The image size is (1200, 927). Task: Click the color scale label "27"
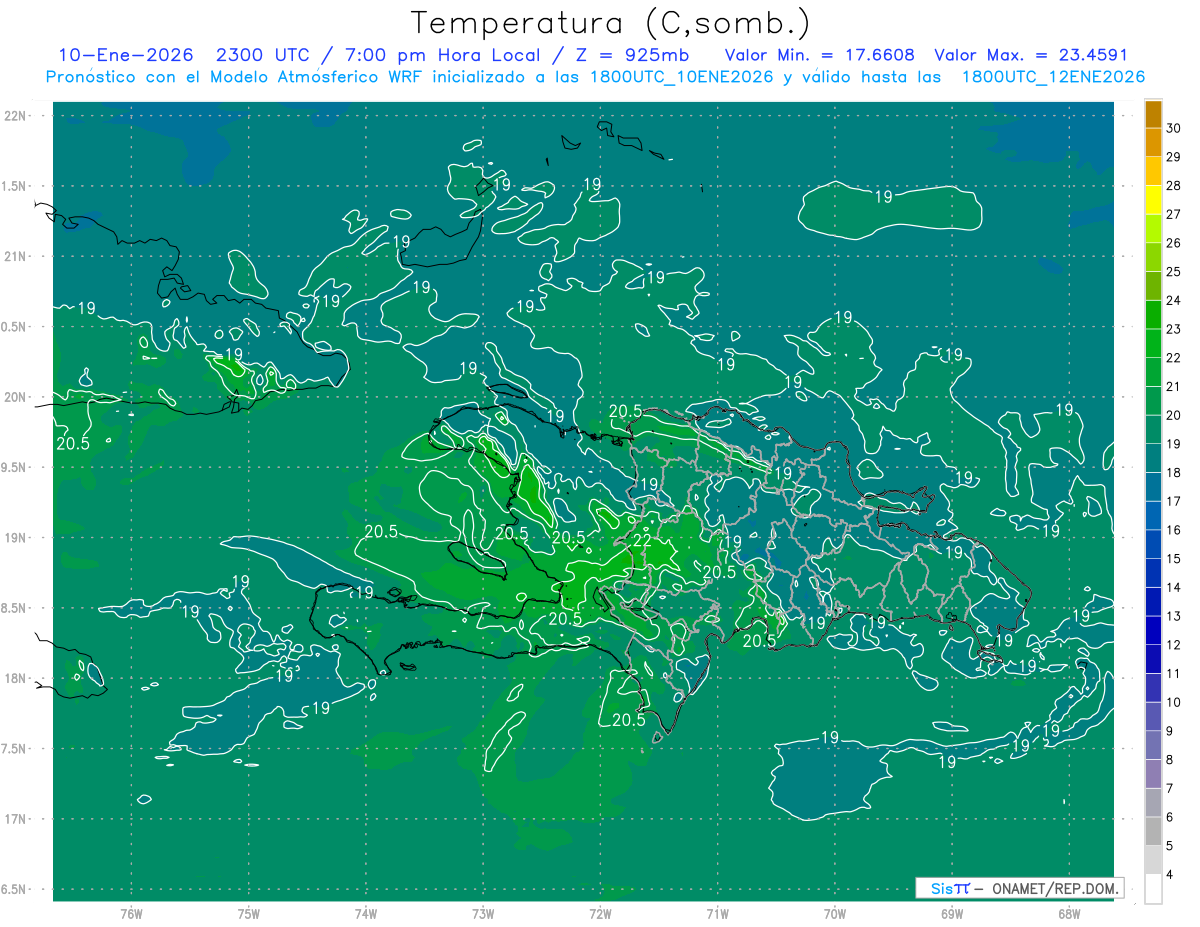[x=1174, y=214]
